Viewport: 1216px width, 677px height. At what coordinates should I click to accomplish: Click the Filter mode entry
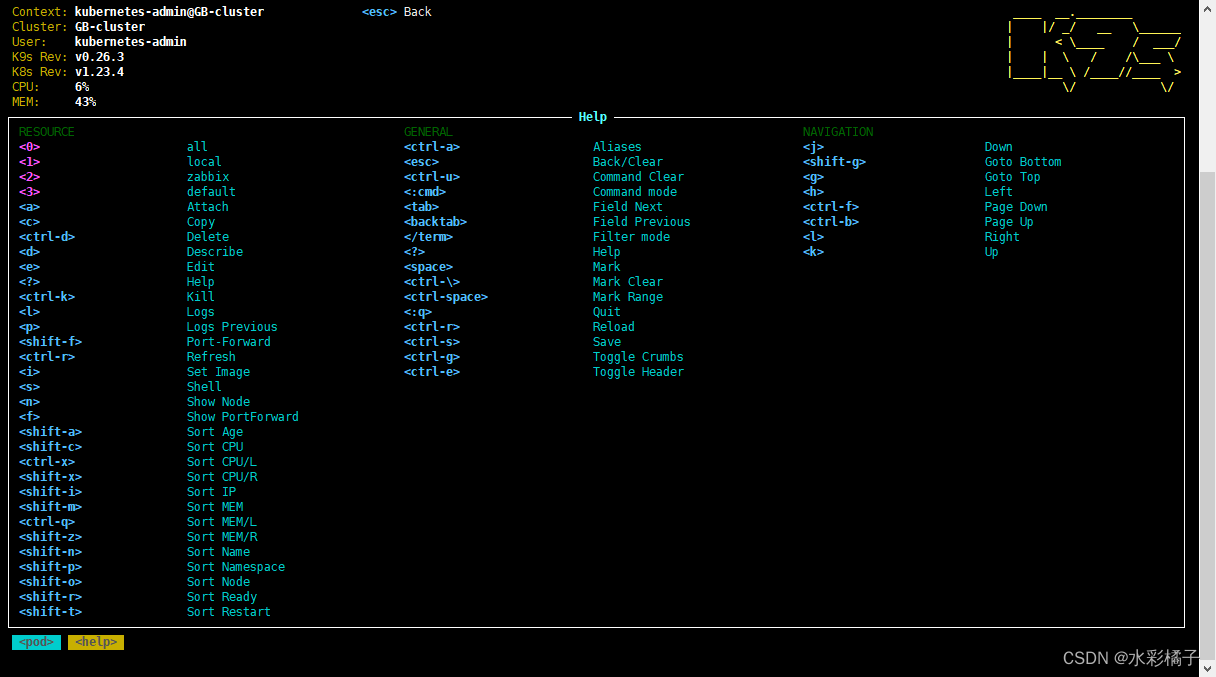click(x=631, y=237)
